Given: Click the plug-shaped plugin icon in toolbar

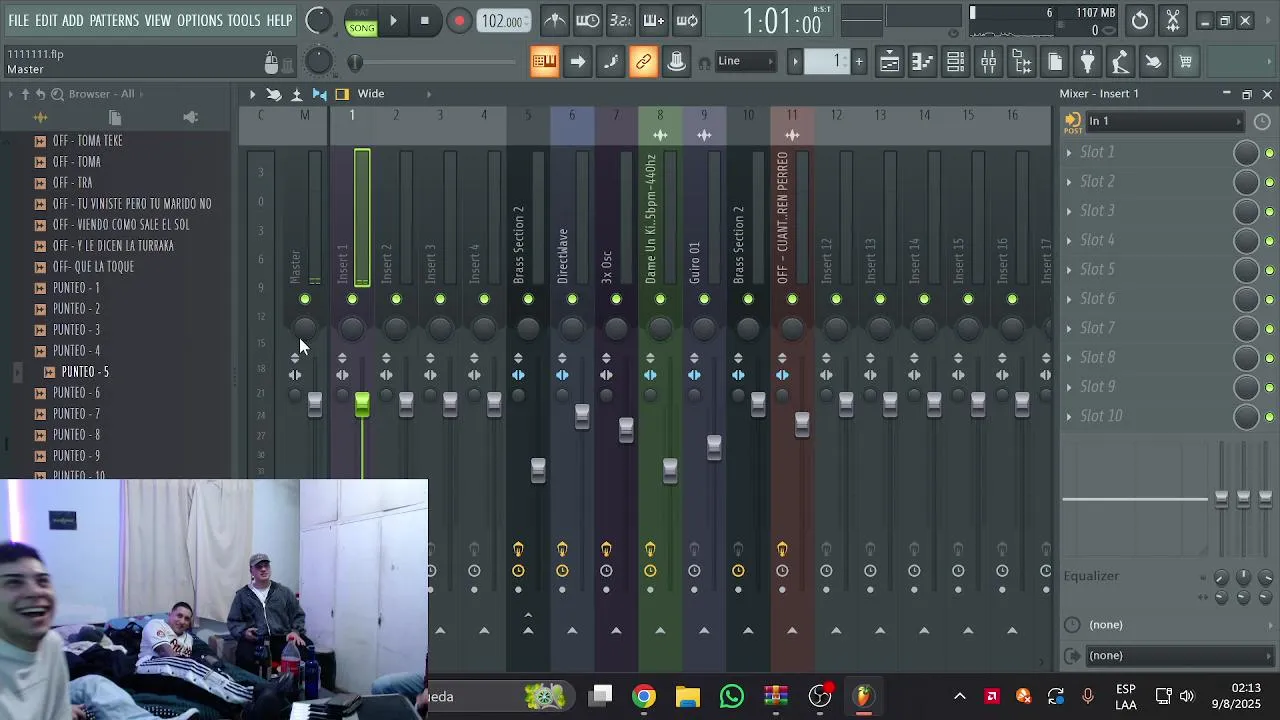Looking at the screenshot, I should coord(1087,62).
